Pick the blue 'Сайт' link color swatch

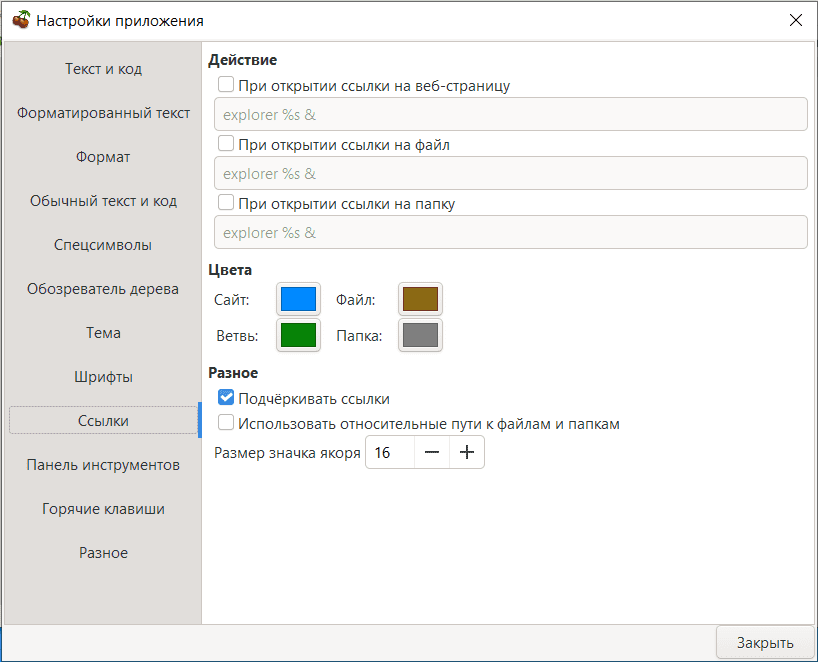tap(298, 299)
